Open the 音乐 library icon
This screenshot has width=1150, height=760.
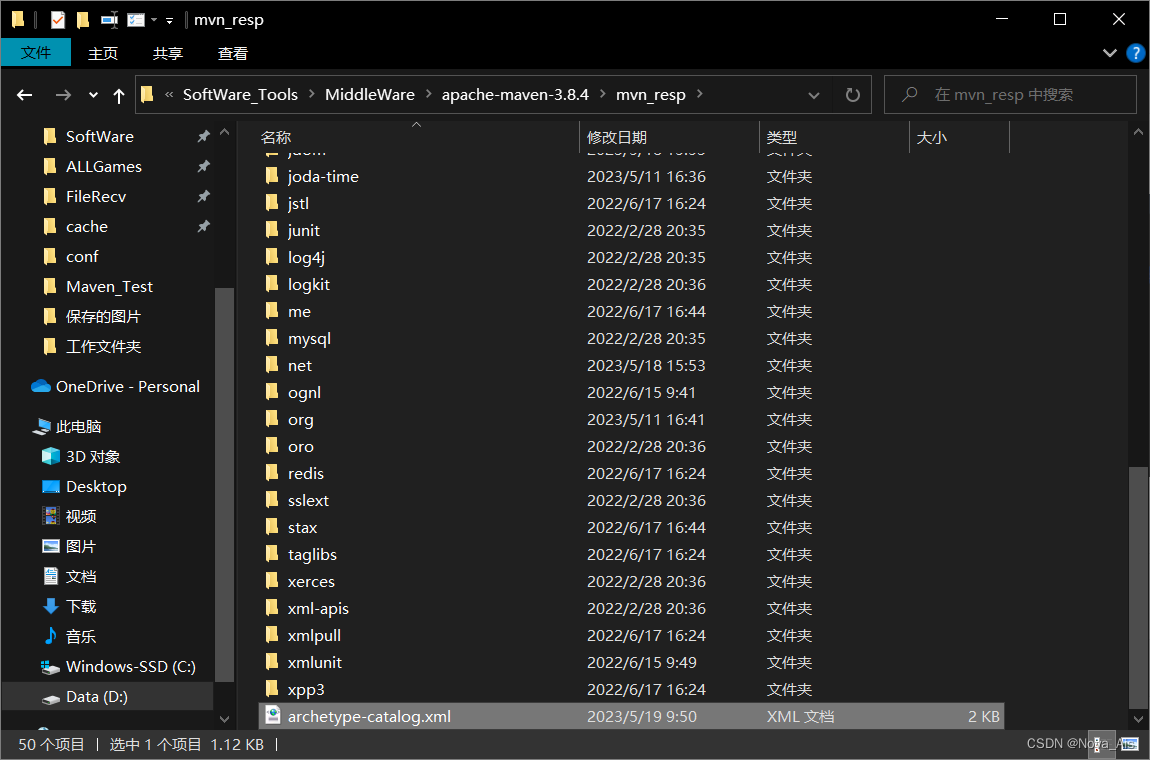[x=51, y=636]
